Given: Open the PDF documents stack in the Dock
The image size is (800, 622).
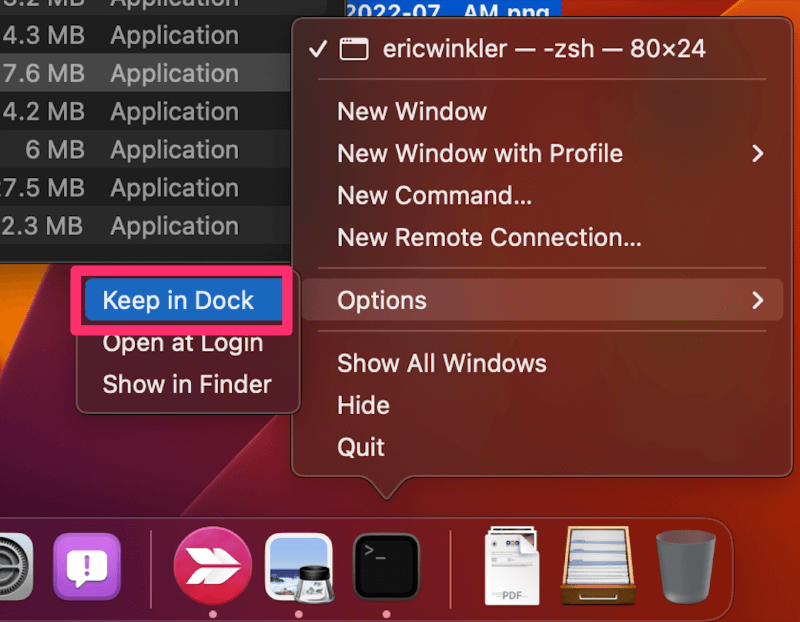Looking at the screenshot, I should tap(512, 565).
